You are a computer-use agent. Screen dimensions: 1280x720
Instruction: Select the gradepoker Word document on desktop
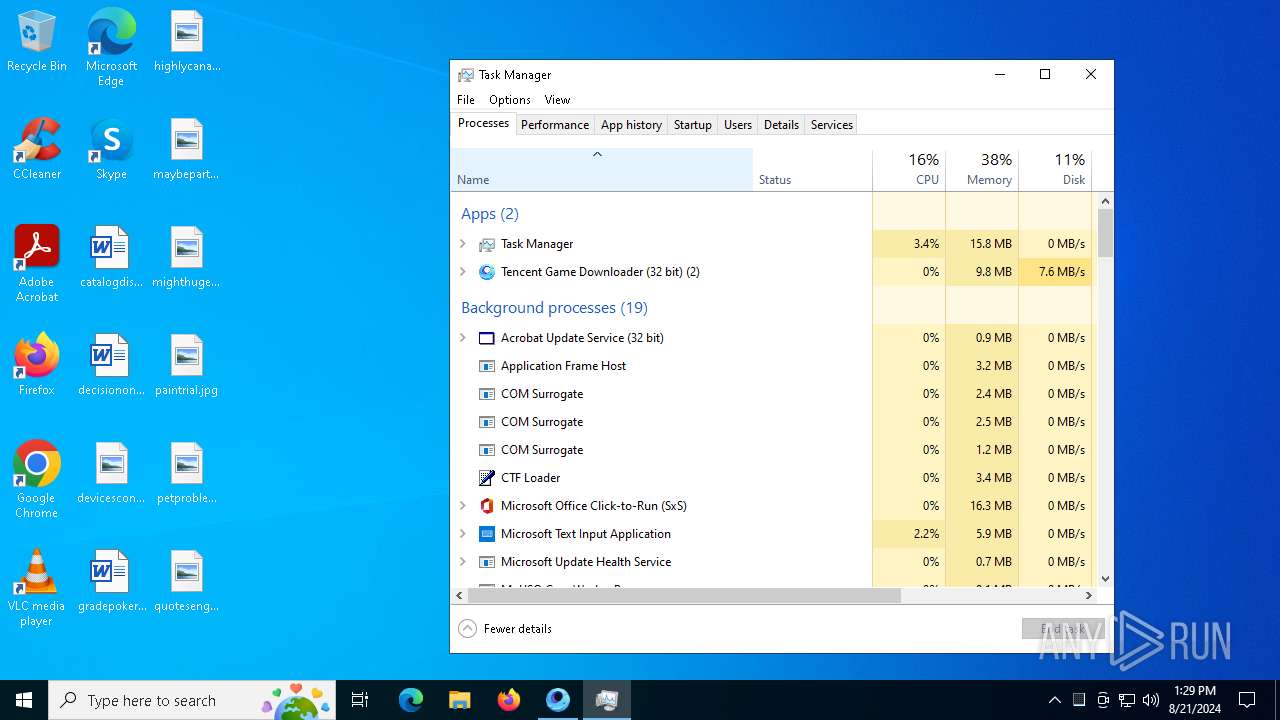tap(111, 582)
